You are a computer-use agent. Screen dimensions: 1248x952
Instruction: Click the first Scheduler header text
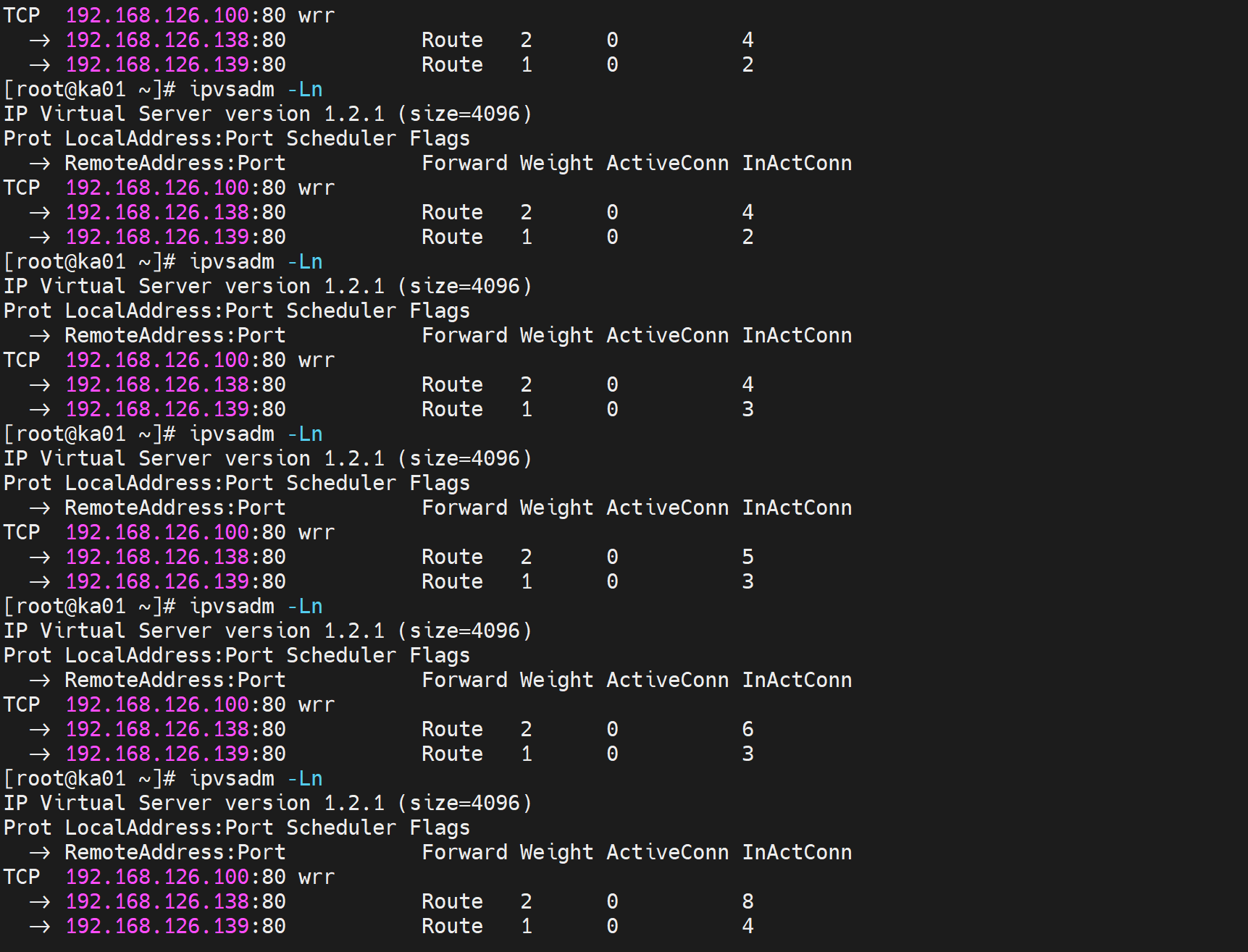(341, 138)
